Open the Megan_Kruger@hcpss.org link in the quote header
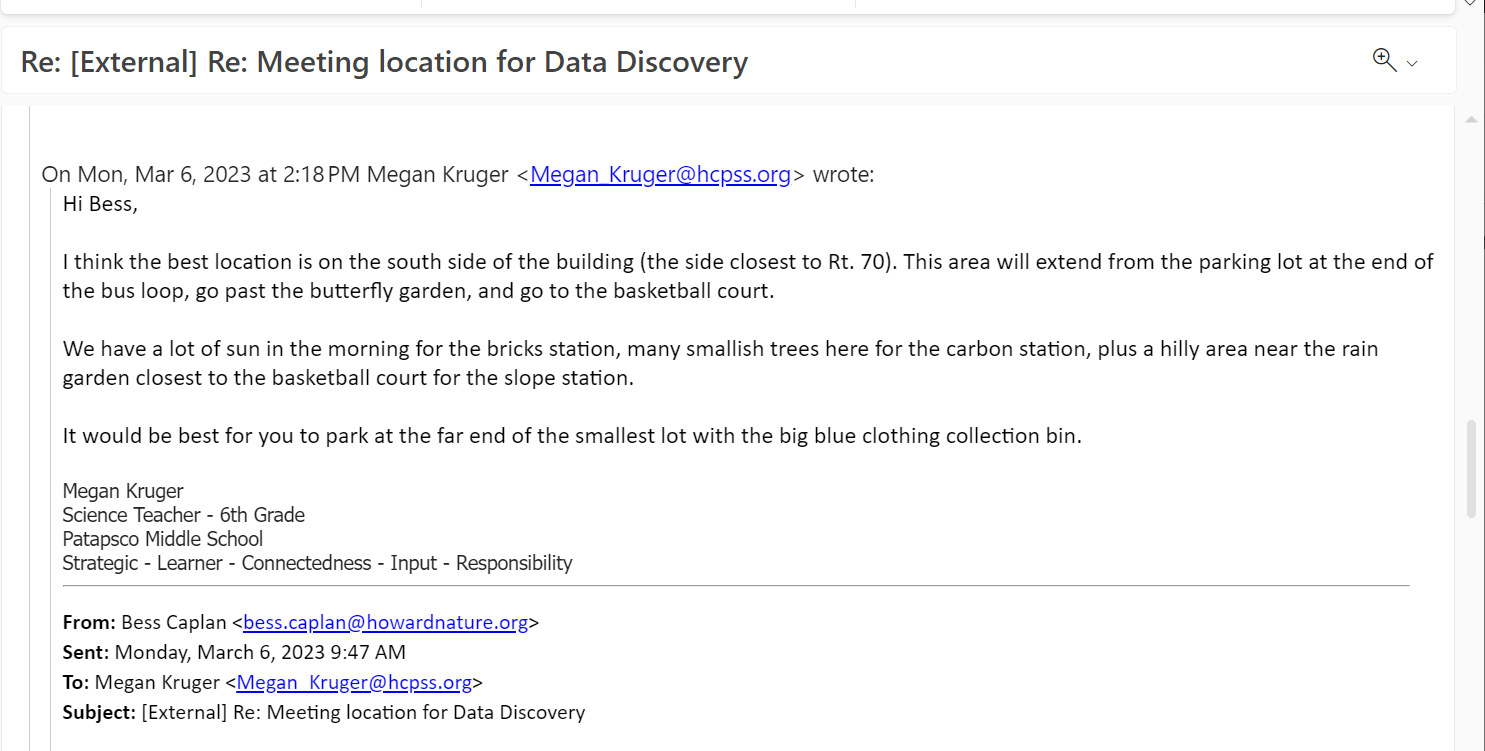 pos(660,174)
